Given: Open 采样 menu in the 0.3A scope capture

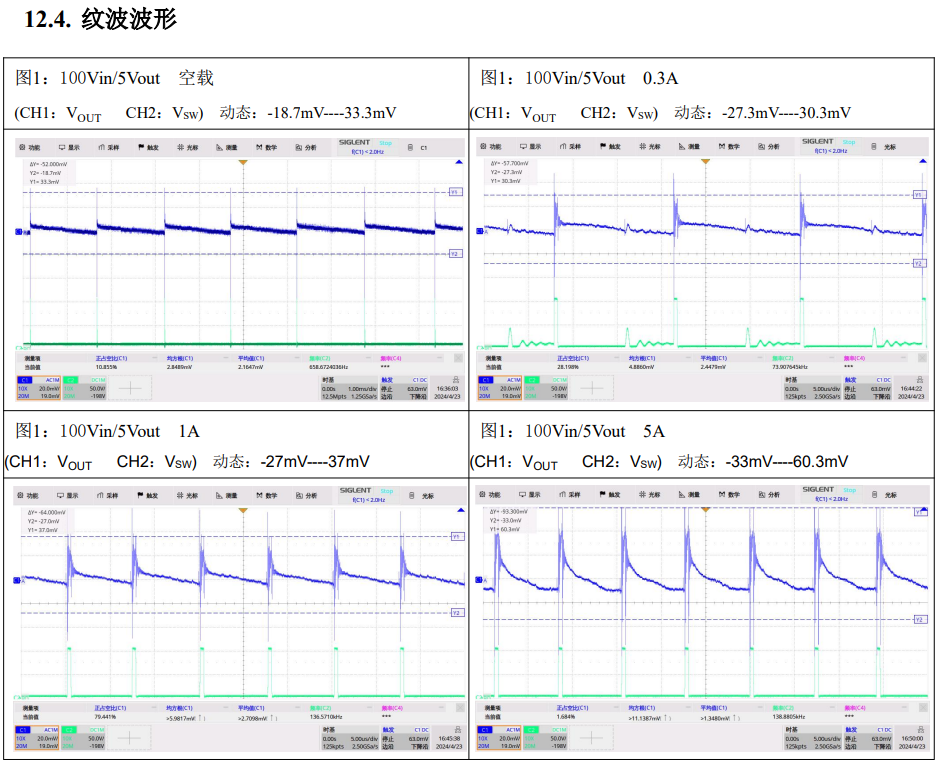Looking at the screenshot, I should coord(570,147).
